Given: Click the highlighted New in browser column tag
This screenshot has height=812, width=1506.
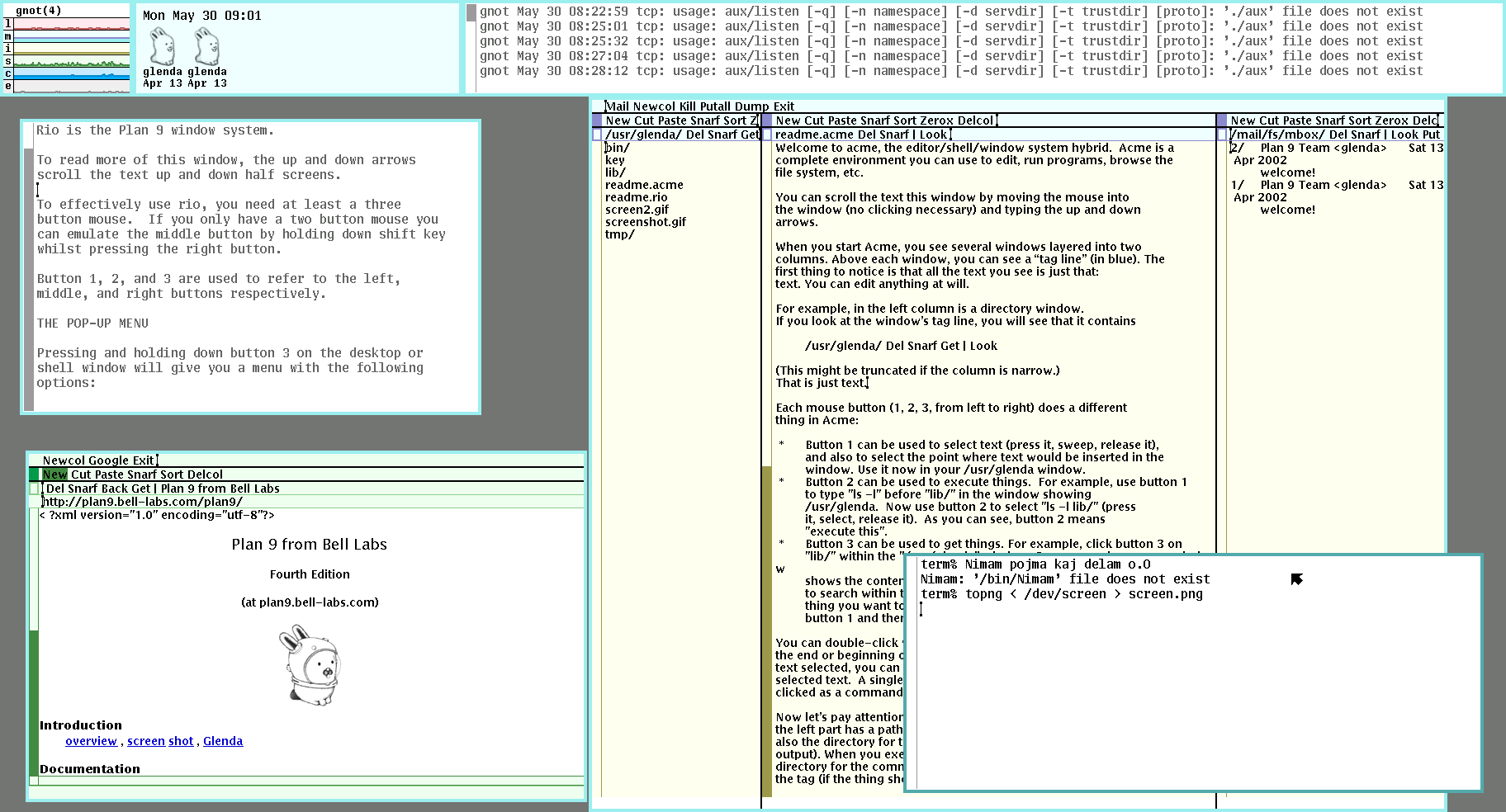Looking at the screenshot, I should pyautogui.click(x=55, y=474).
